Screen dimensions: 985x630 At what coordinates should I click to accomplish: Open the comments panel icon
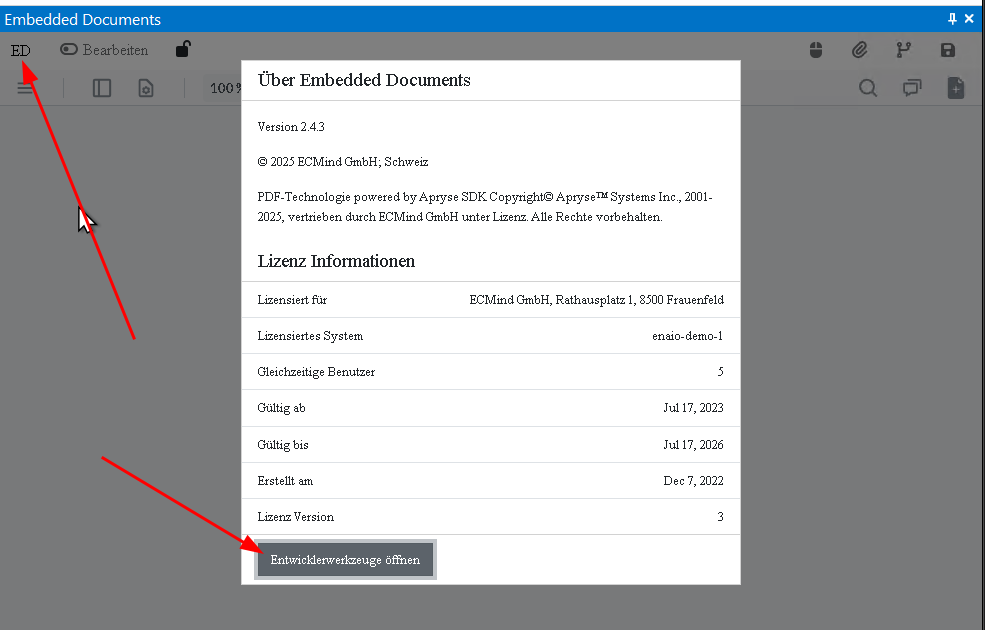pyautogui.click(x=912, y=88)
